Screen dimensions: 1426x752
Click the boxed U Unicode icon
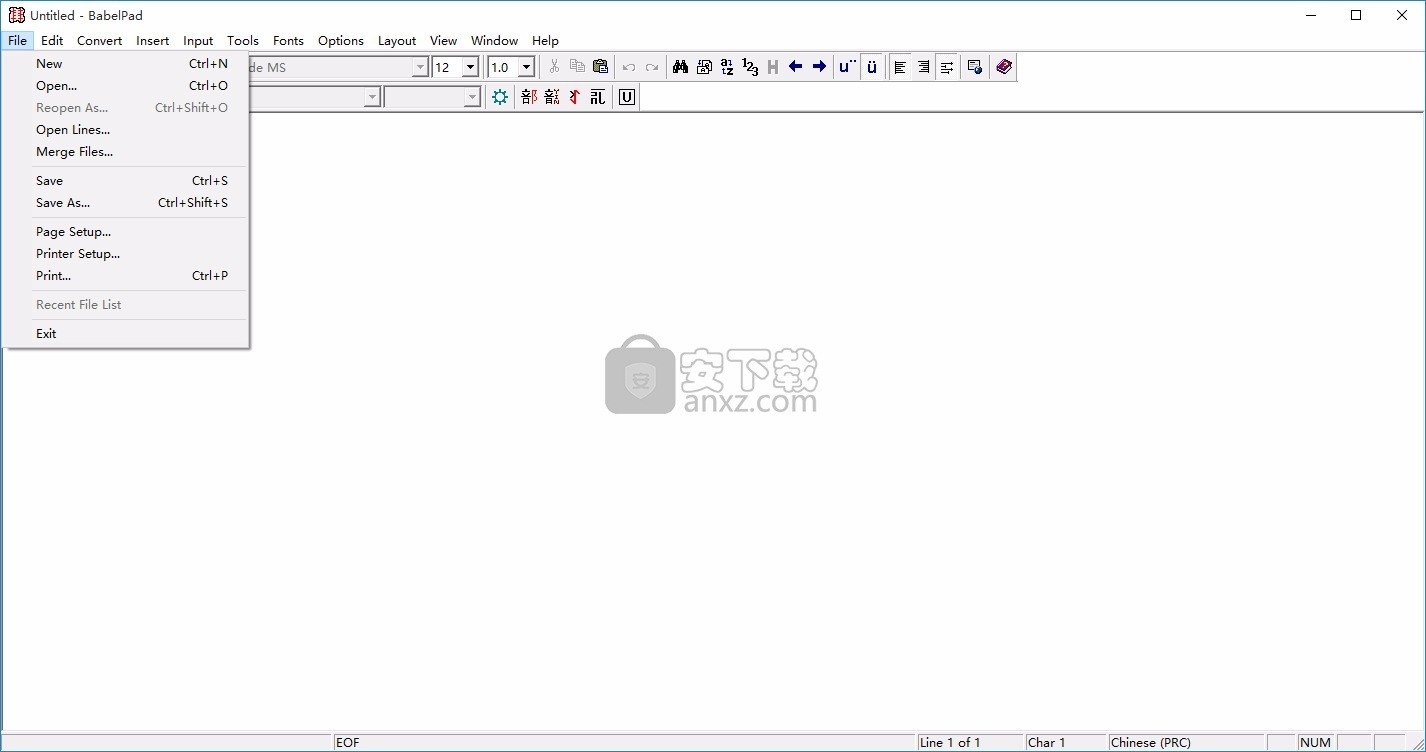pos(627,97)
